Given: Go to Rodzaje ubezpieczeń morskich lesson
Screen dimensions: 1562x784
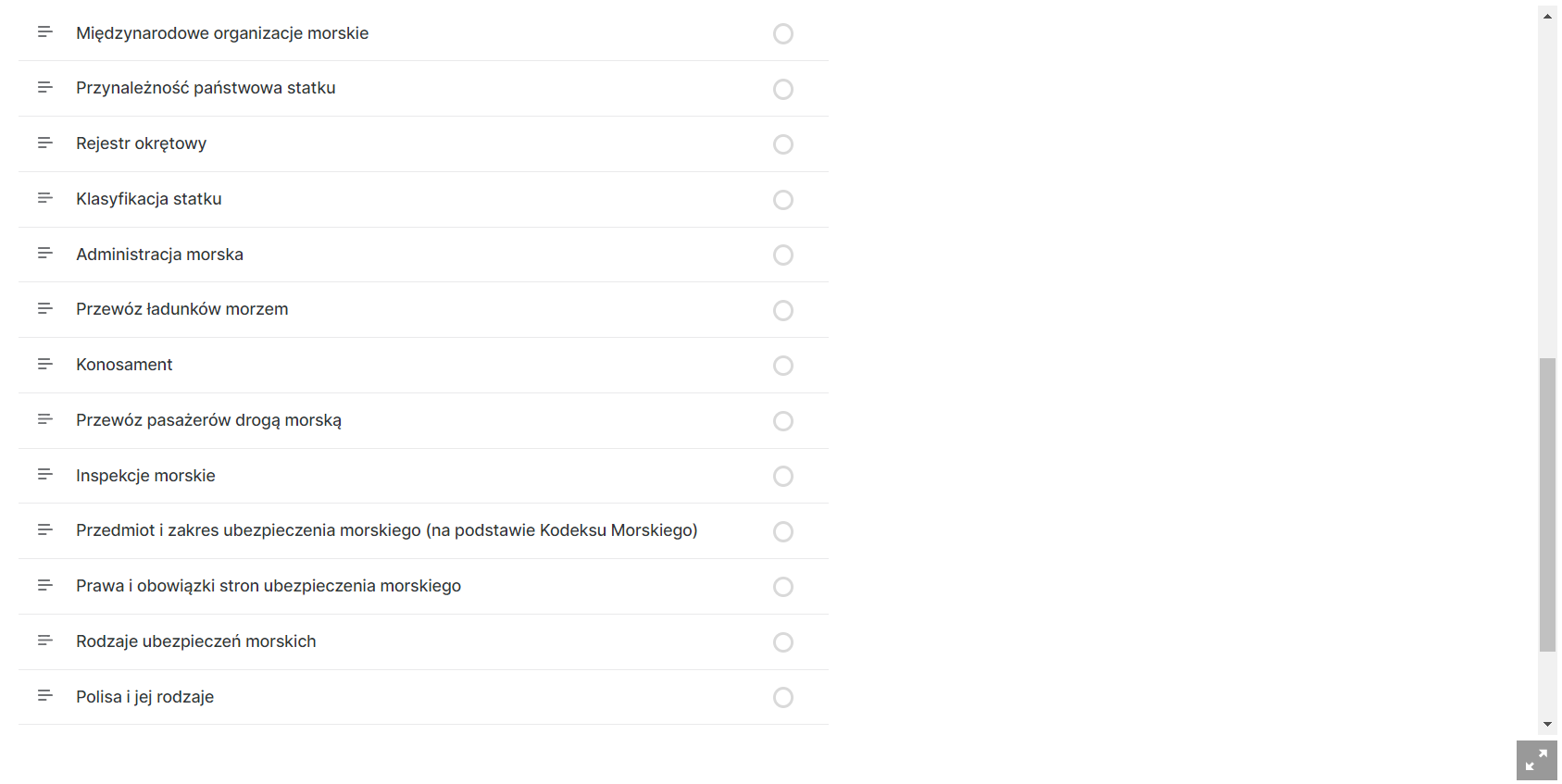Looking at the screenshot, I should (195, 641).
